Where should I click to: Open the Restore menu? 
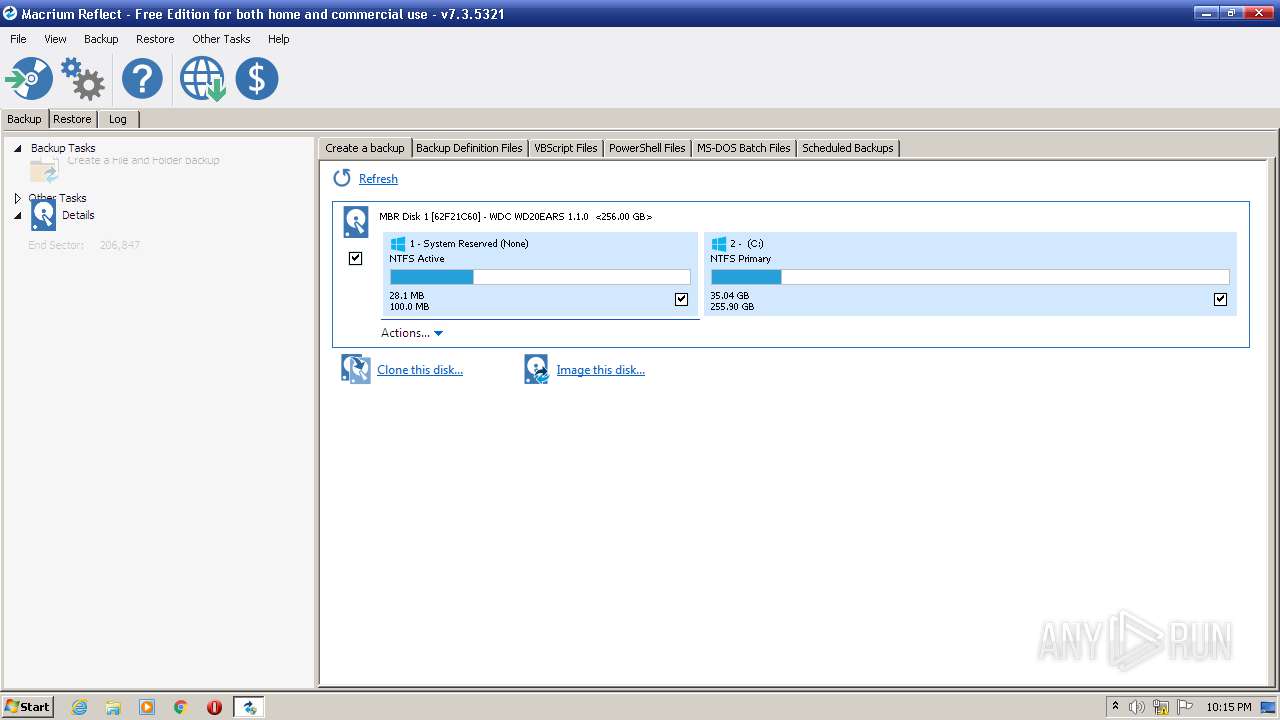tap(155, 39)
